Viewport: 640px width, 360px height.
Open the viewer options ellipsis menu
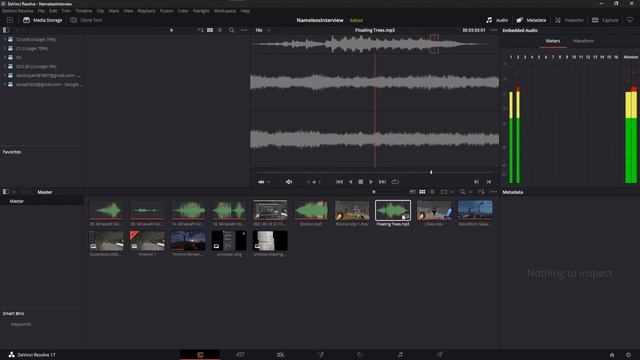[x=493, y=30]
